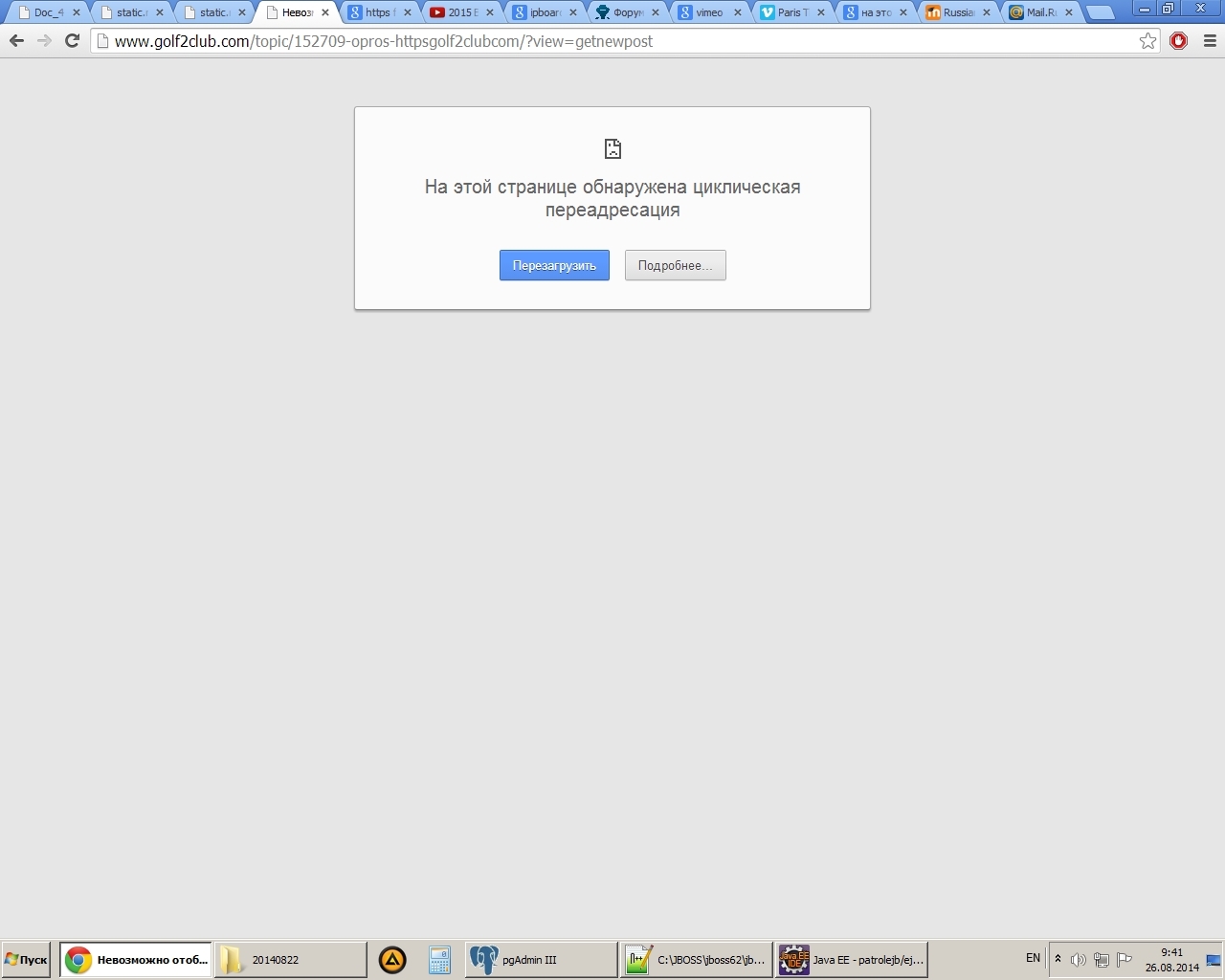Image resolution: width=1225 pixels, height=980 pixels.
Task: Close the ipboard tab
Action: tap(573, 12)
